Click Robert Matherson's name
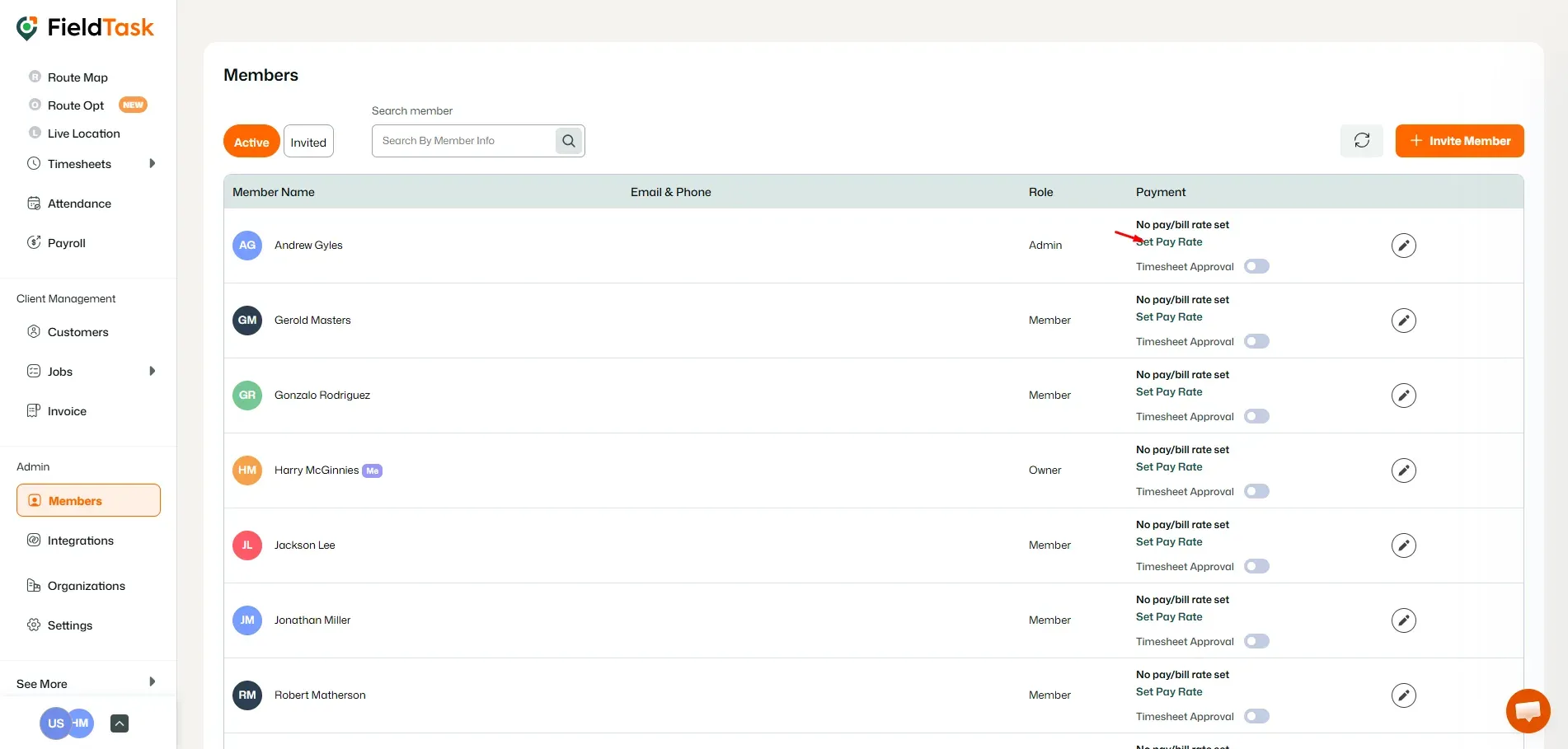1568x749 pixels. (320, 695)
